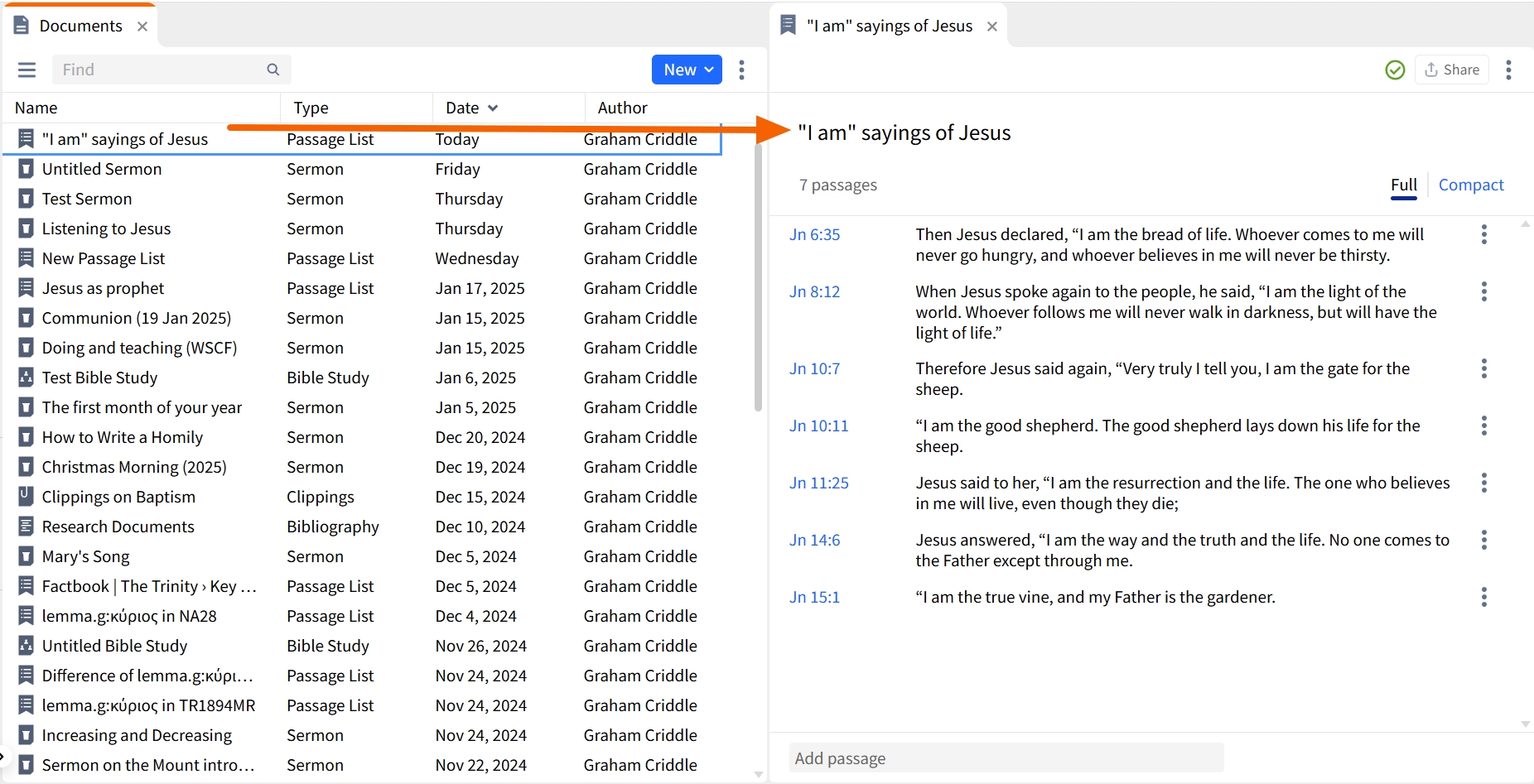Screen dimensions: 1534x784
Task: Click the passage list icon beside lemma.g:κύριος in NA28
Action: click(x=27, y=616)
